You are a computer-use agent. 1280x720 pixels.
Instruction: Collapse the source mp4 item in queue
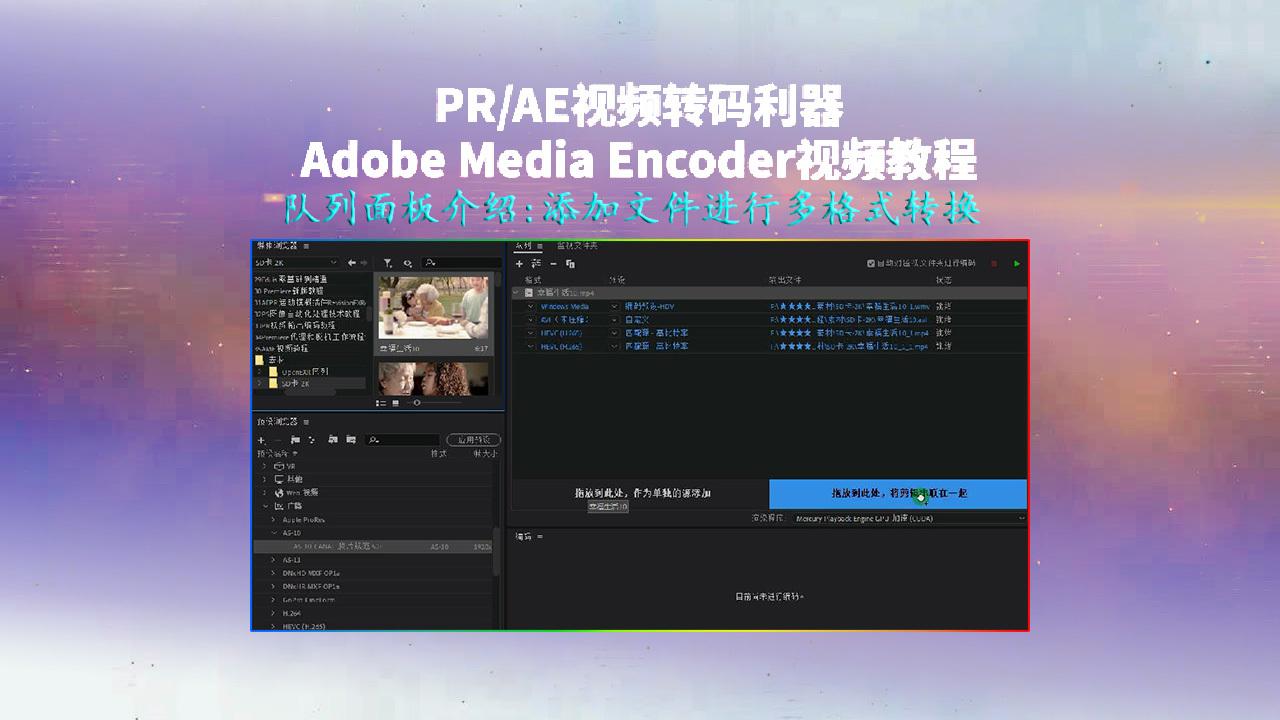click(x=517, y=292)
